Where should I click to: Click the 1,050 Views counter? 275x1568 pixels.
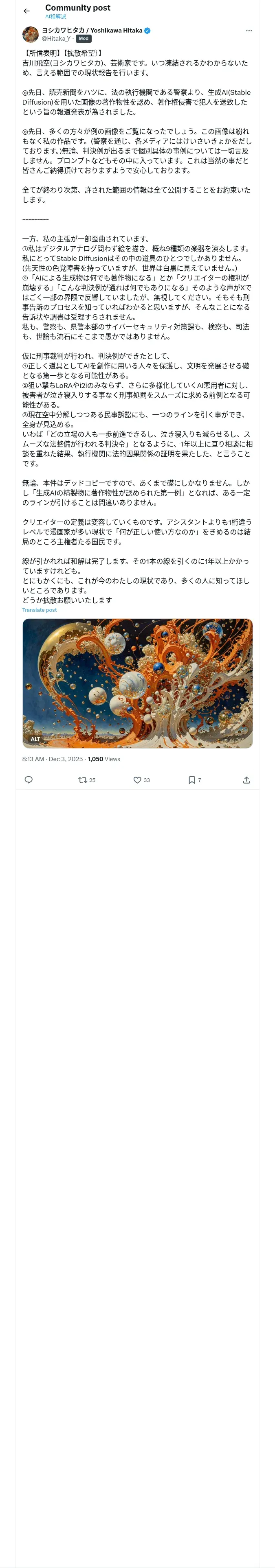click(x=103, y=759)
